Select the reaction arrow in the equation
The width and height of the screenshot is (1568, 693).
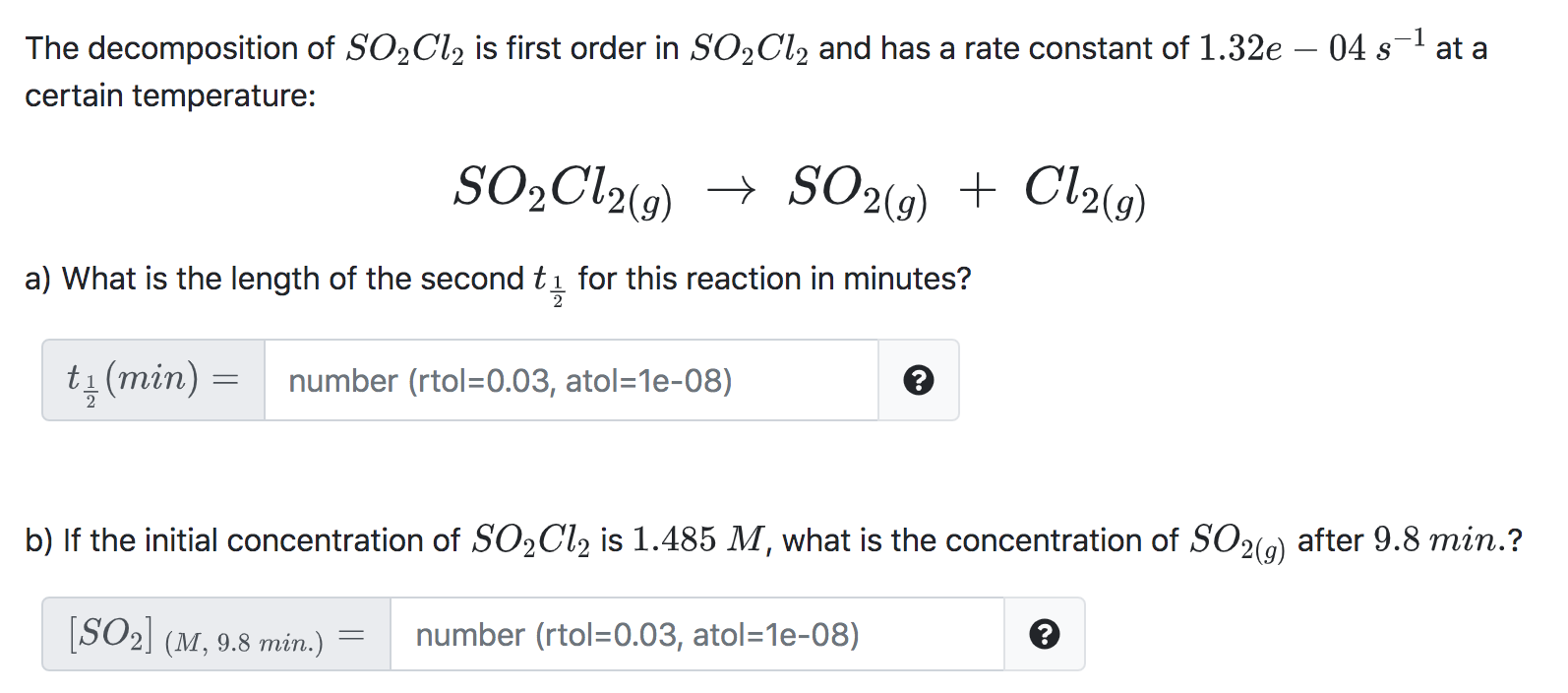731,189
